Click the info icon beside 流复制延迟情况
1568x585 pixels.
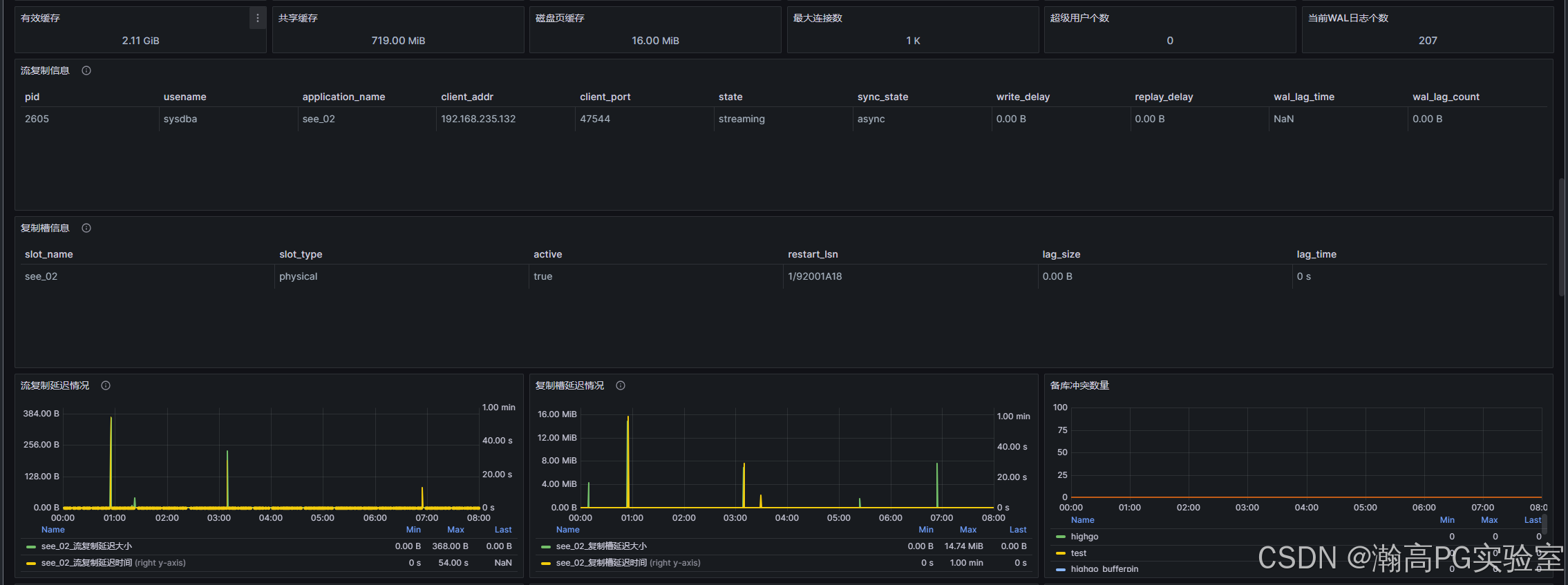pyautogui.click(x=106, y=385)
